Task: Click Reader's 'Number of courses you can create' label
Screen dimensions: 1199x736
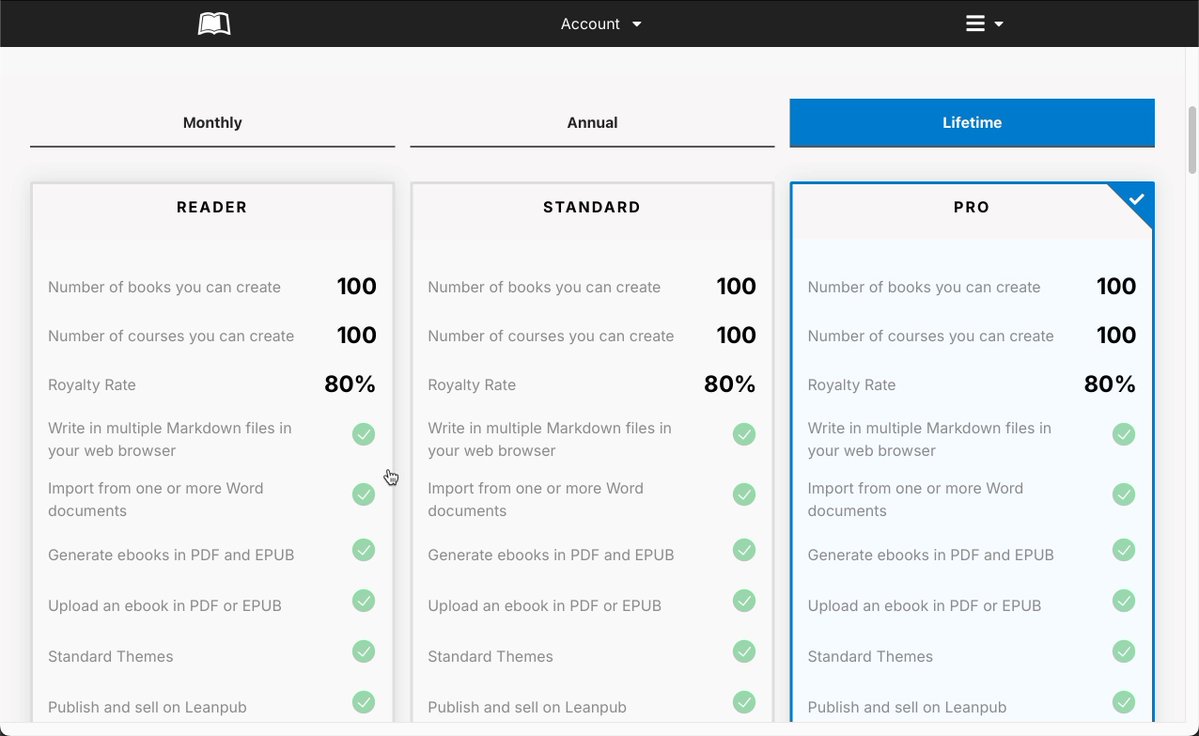Action: point(171,336)
